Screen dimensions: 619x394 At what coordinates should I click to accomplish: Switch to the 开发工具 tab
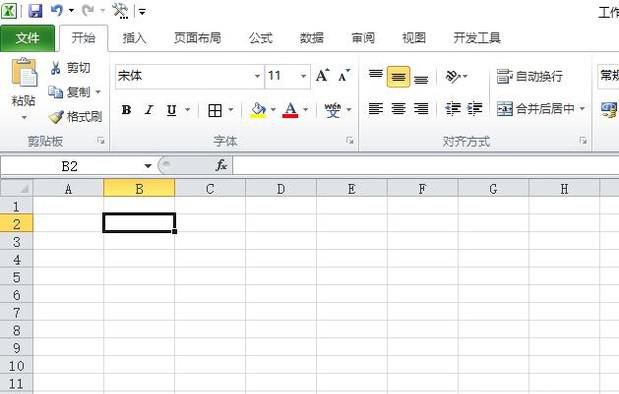(477, 38)
